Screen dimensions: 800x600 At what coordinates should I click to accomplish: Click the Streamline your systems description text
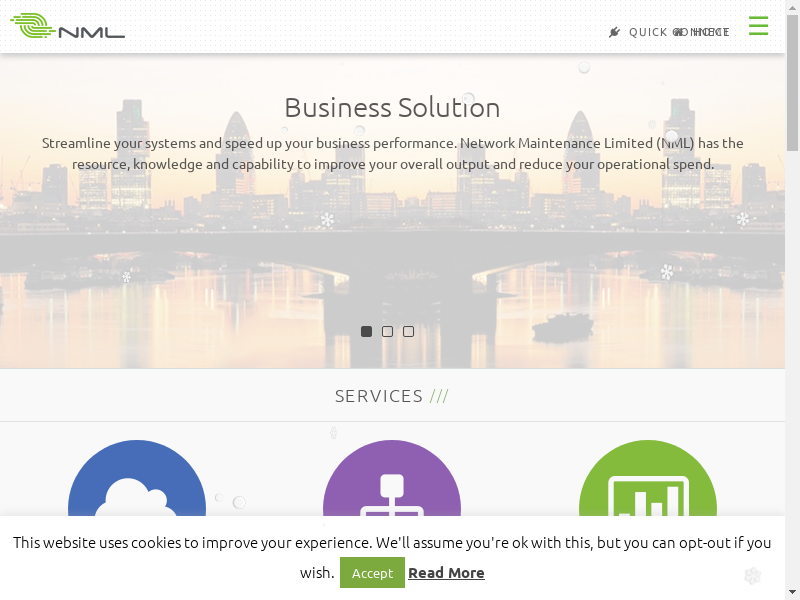tap(392, 154)
